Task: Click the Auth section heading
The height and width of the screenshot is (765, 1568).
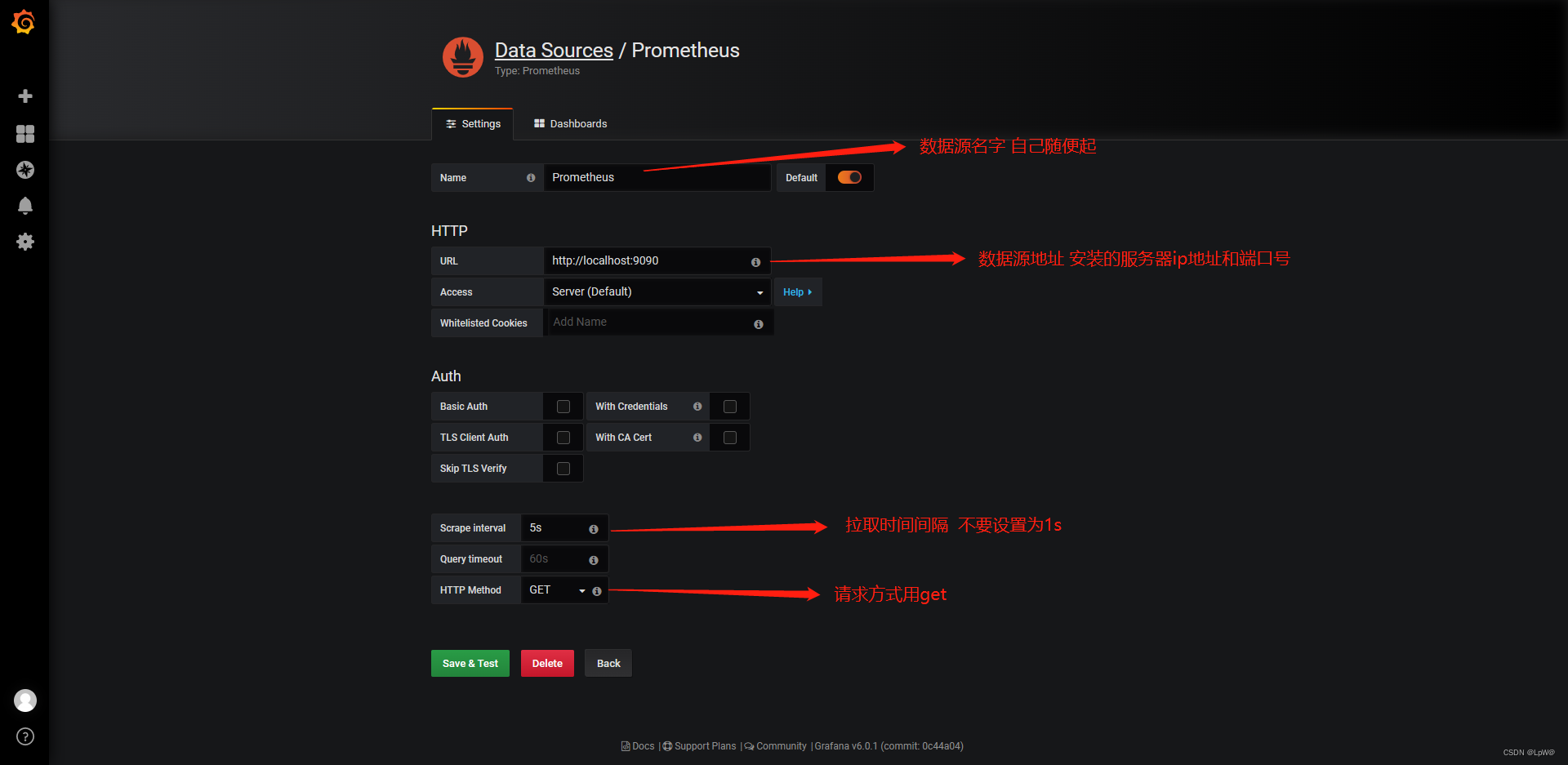Action: [x=446, y=376]
